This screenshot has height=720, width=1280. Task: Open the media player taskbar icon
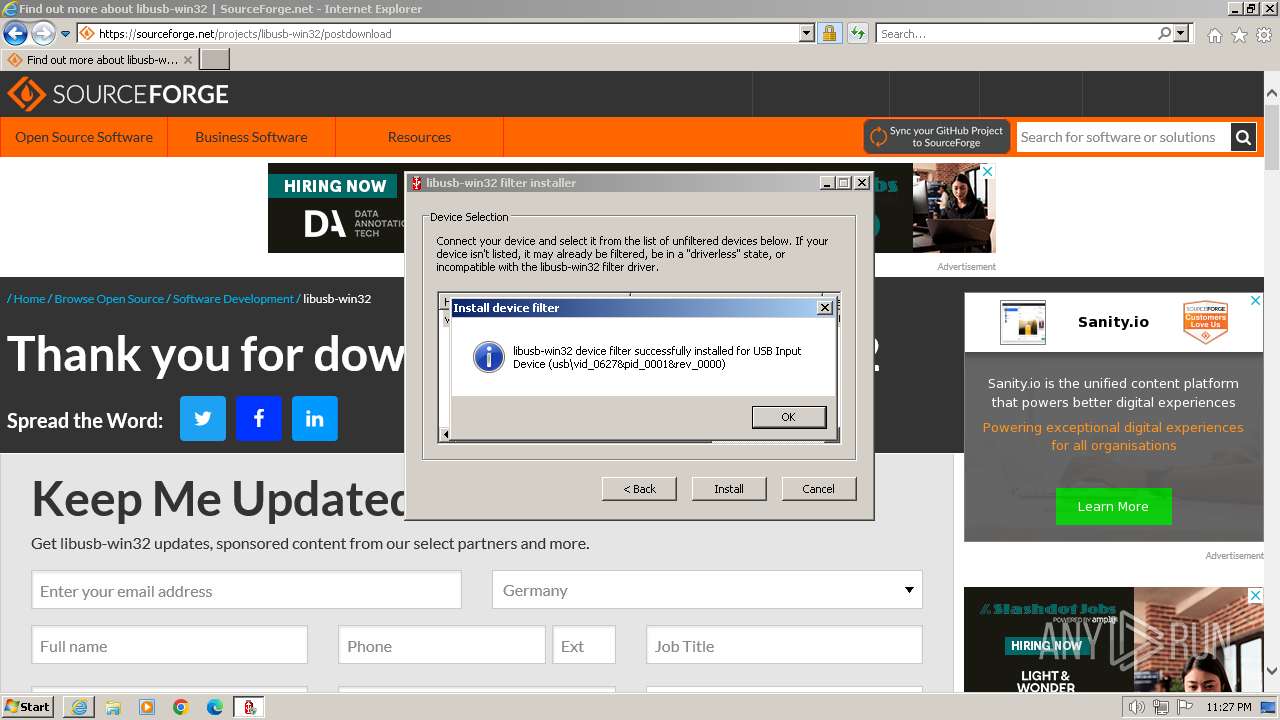[x=147, y=707]
